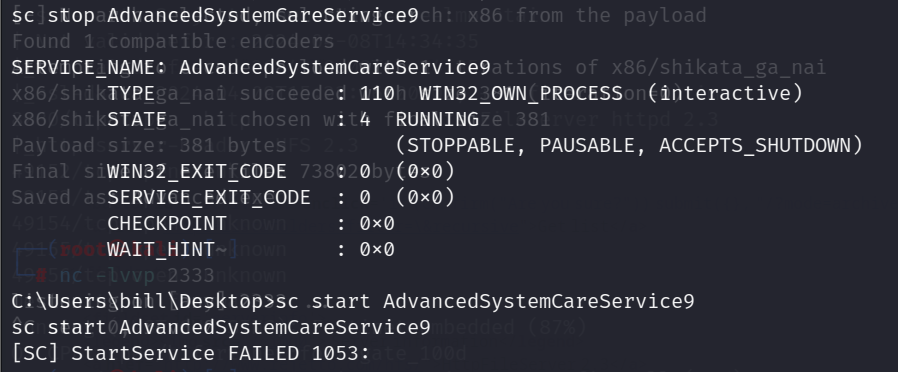
Task: Click the 'sc stop AdvancedSystemCareService9' command line
Action: tap(215, 15)
